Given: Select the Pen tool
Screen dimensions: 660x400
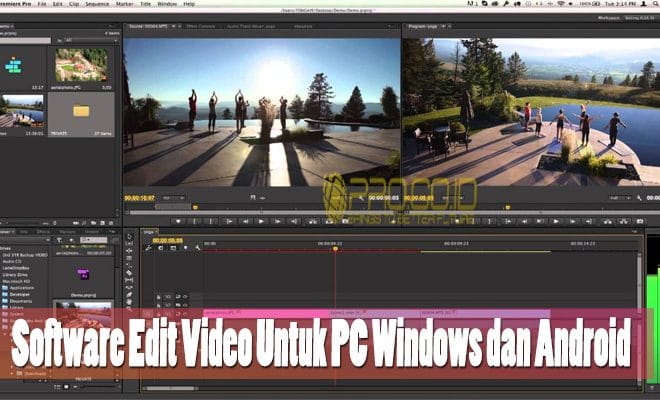Looking at the screenshot, I should 129,295.
